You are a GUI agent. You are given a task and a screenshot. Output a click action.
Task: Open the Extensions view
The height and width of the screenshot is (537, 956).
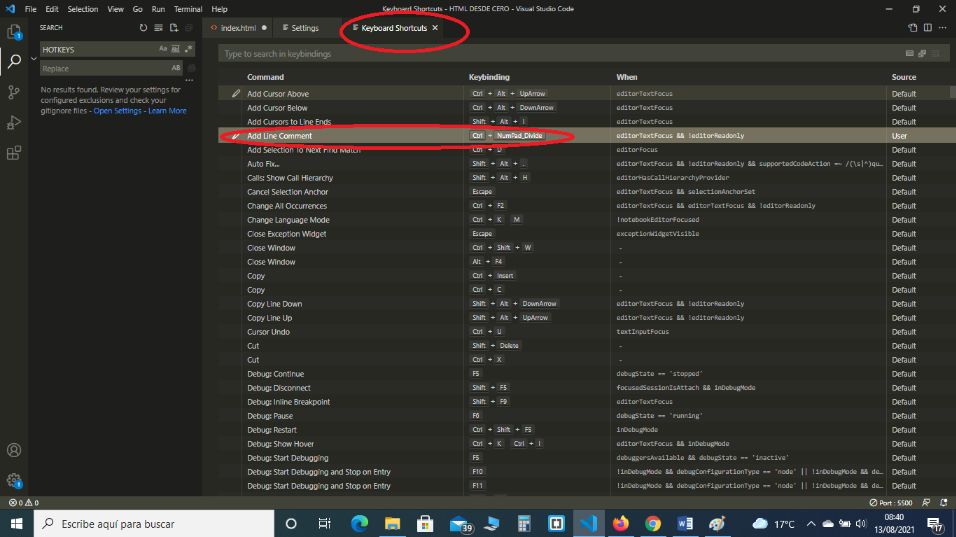(x=14, y=153)
